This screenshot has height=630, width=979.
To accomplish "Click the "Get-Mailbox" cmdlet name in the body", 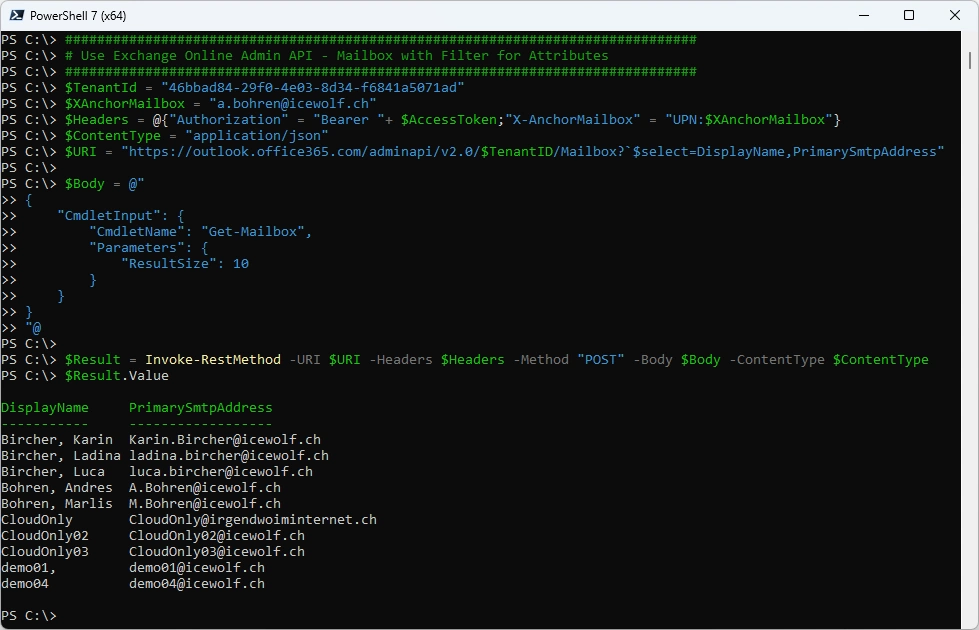I will (x=256, y=232).
